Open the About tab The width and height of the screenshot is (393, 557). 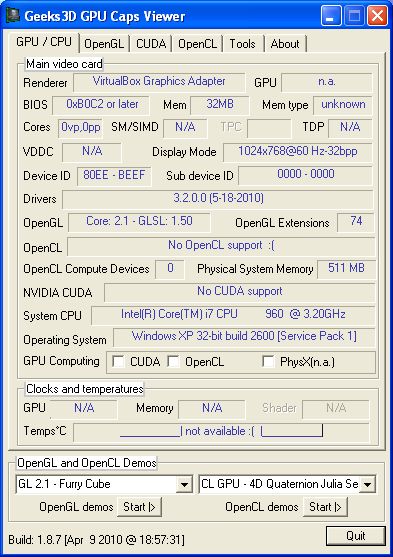pos(285,44)
